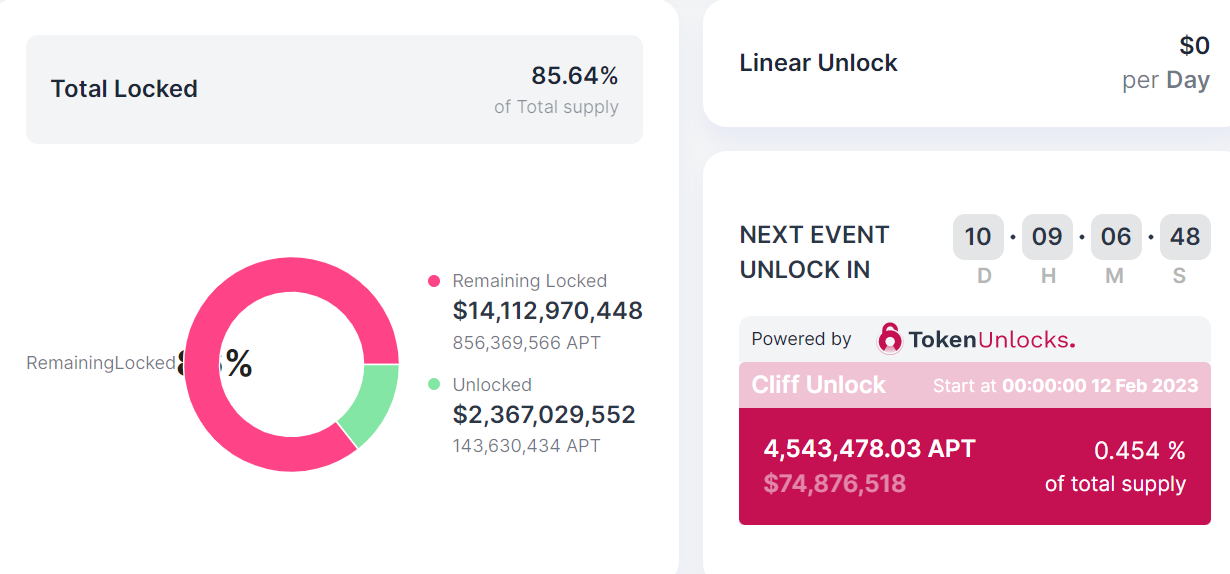
Task: Click the green Unlocked legend dot
Action: [x=434, y=384]
